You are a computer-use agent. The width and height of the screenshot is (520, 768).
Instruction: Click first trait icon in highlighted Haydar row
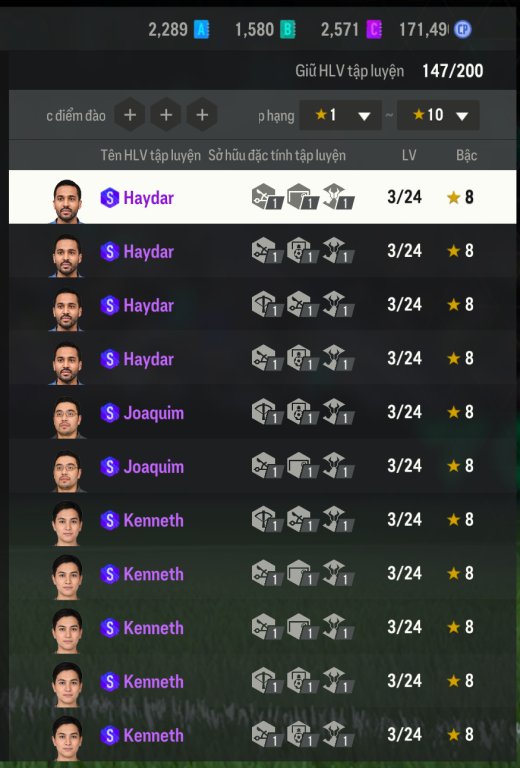pos(267,197)
